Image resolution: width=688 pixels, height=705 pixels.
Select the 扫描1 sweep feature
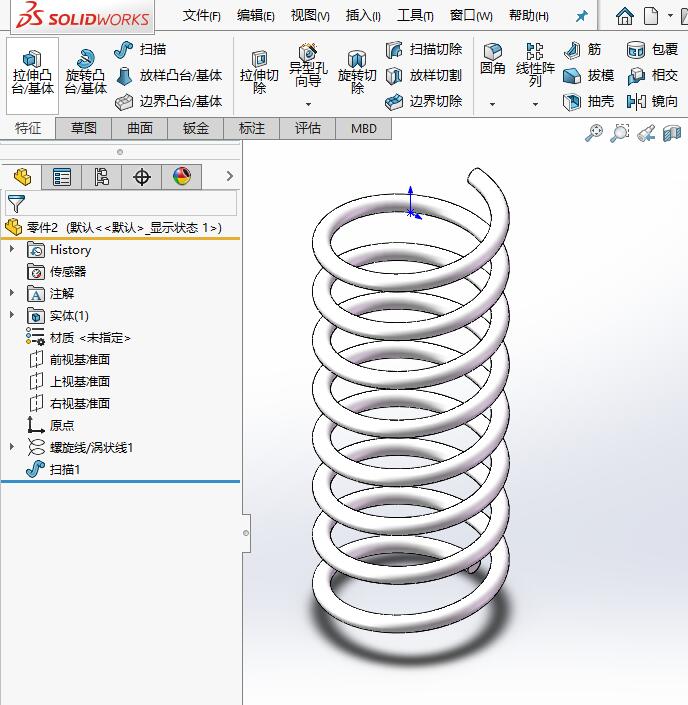[53, 469]
